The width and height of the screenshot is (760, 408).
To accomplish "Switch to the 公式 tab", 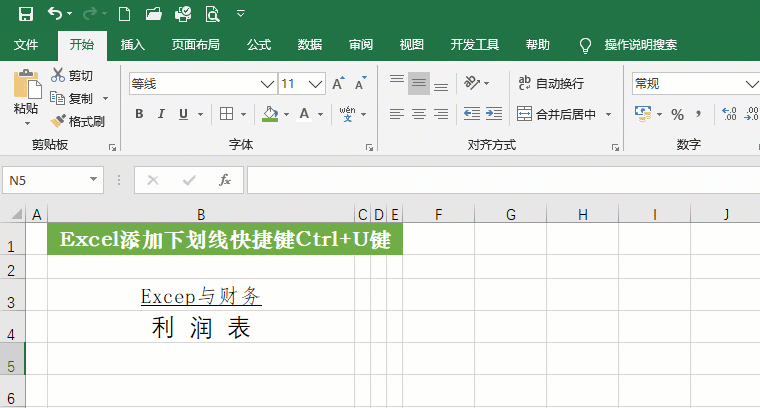I will (x=259, y=45).
